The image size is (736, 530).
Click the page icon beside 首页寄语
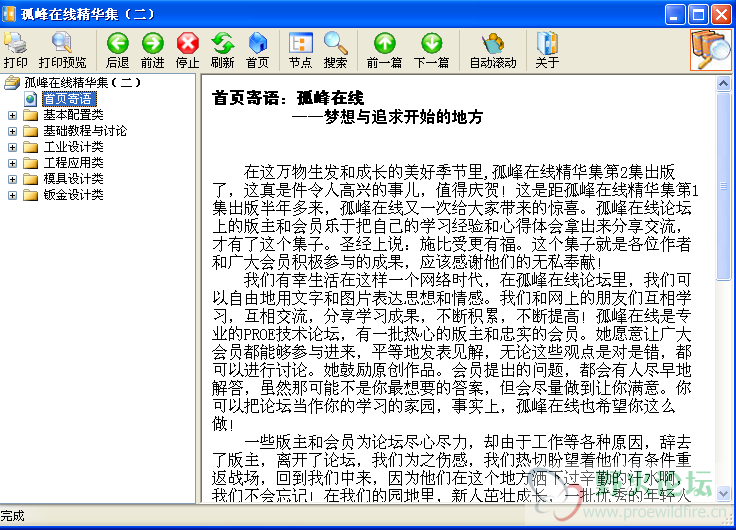(31, 99)
